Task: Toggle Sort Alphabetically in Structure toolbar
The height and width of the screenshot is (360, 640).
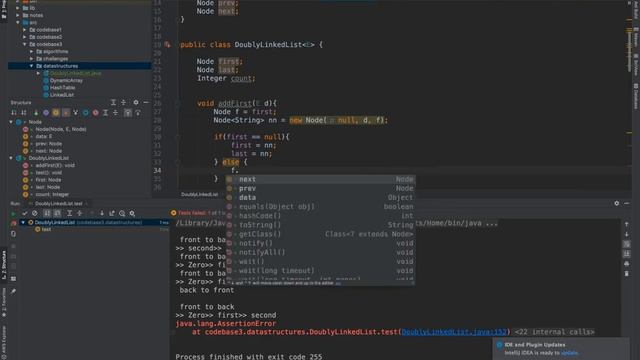Action: [24, 112]
